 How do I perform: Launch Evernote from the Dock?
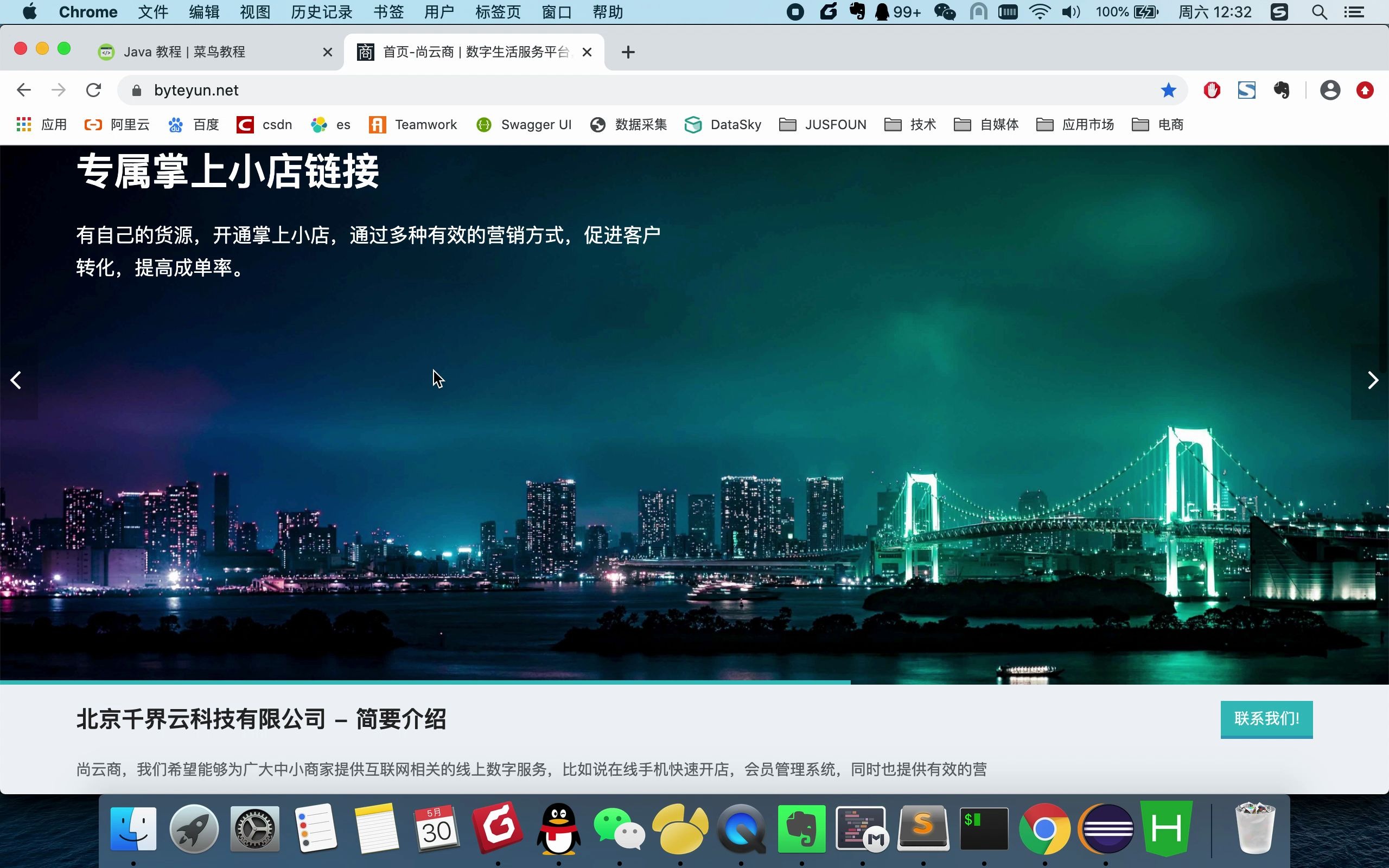(x=800, y=827)
